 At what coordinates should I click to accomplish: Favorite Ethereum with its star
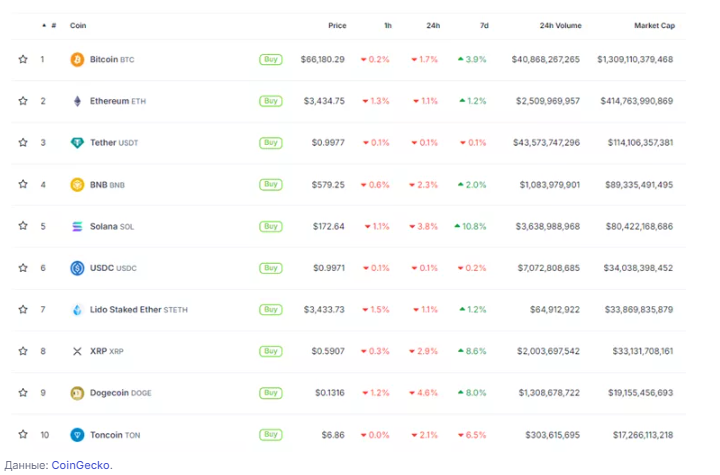(x=23, y=101)
